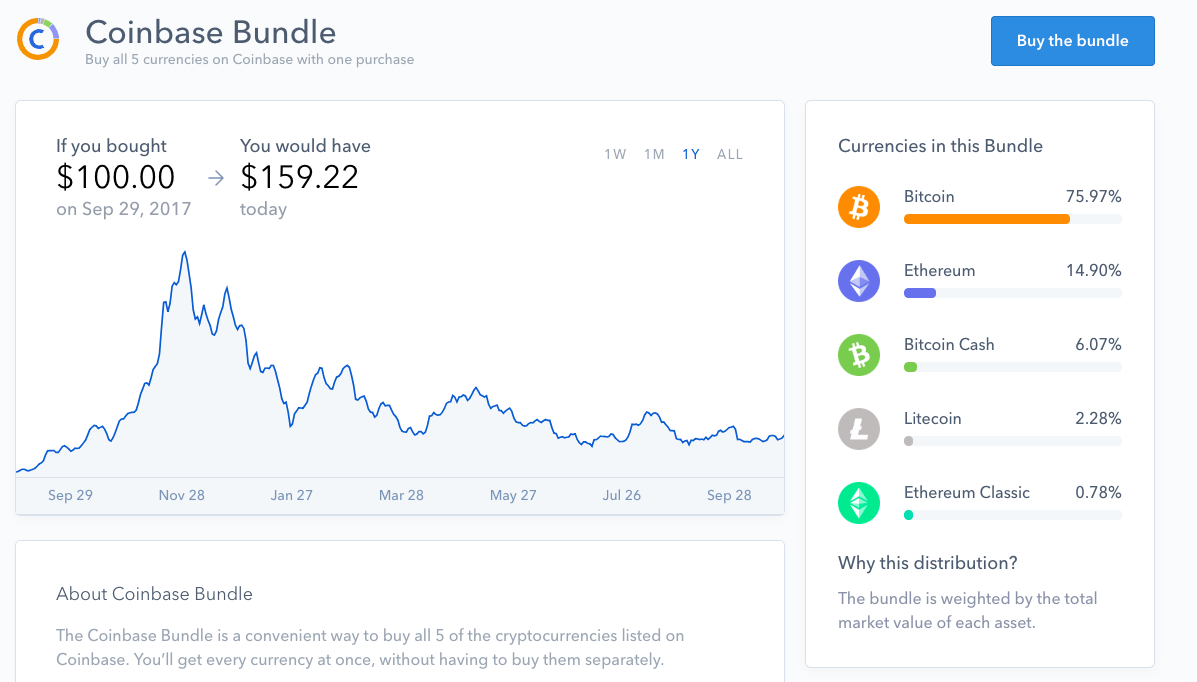This screenshot has height=682, width=1197.
Task: Show the ALL time chart range
Action: coord(730,154)
